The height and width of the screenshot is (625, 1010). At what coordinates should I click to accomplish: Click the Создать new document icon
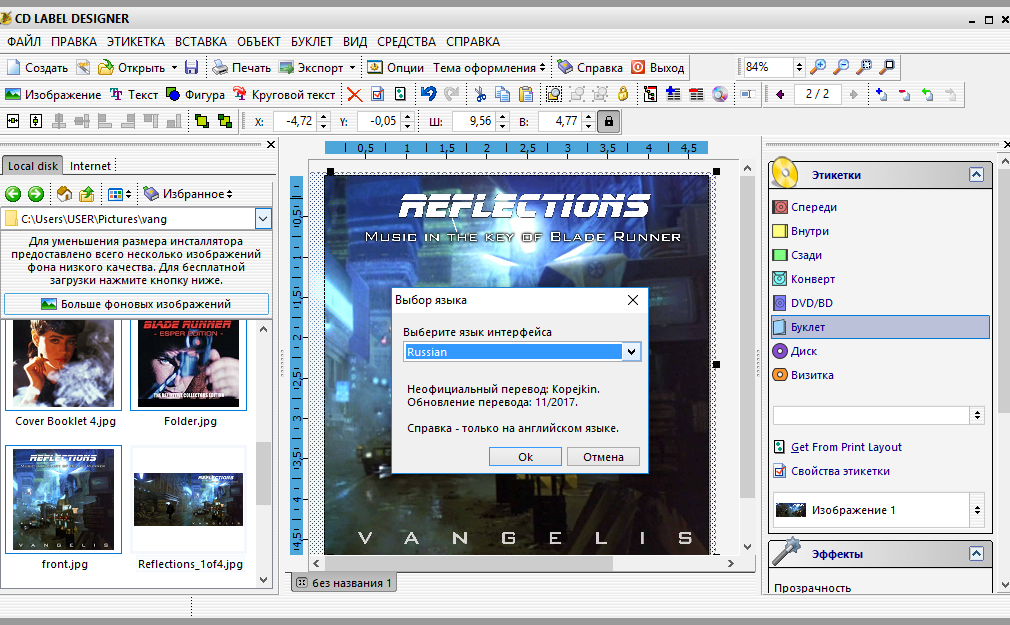click(13, 67)
